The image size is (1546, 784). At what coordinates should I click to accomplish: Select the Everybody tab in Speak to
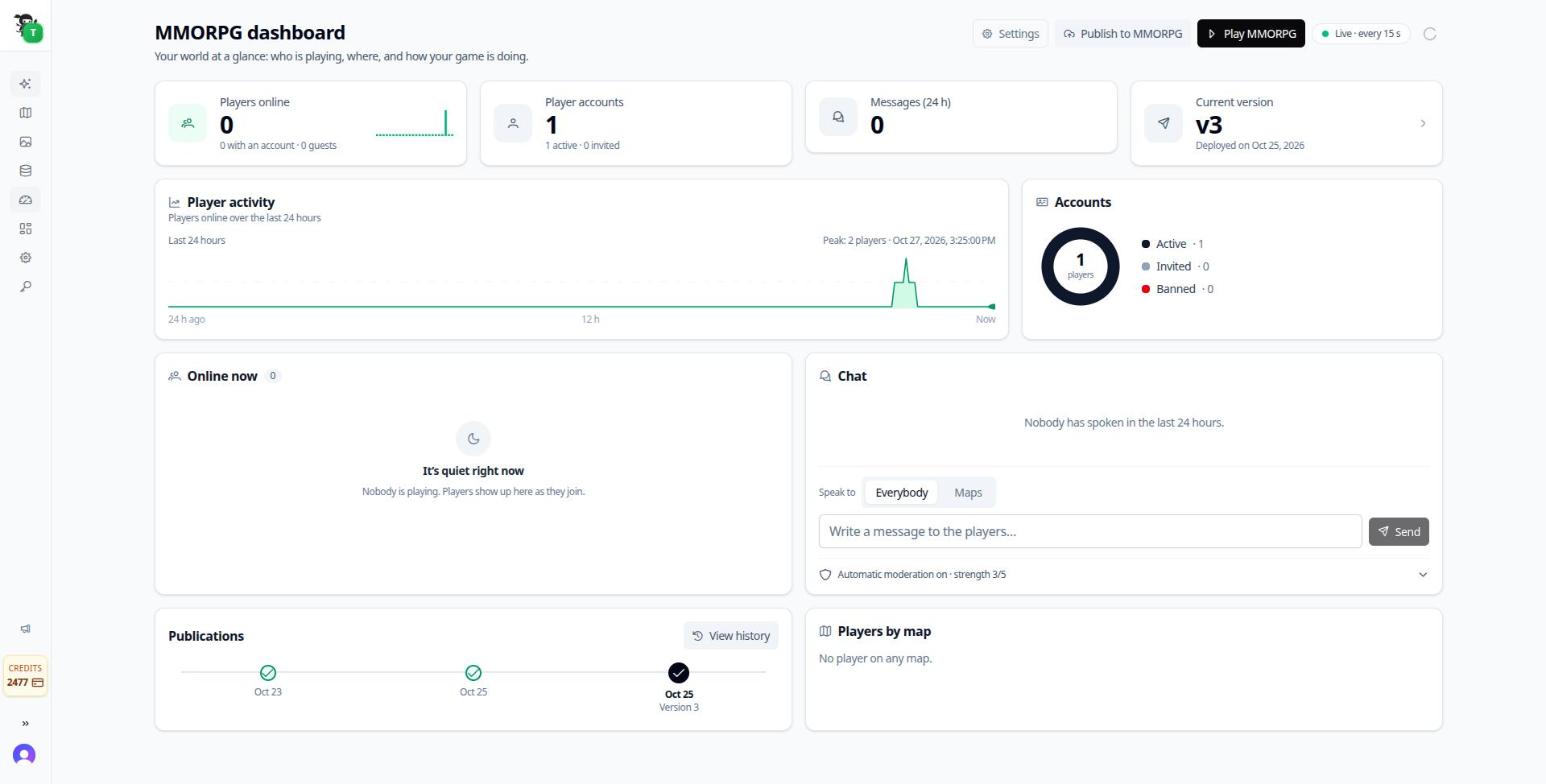point(901,493)
